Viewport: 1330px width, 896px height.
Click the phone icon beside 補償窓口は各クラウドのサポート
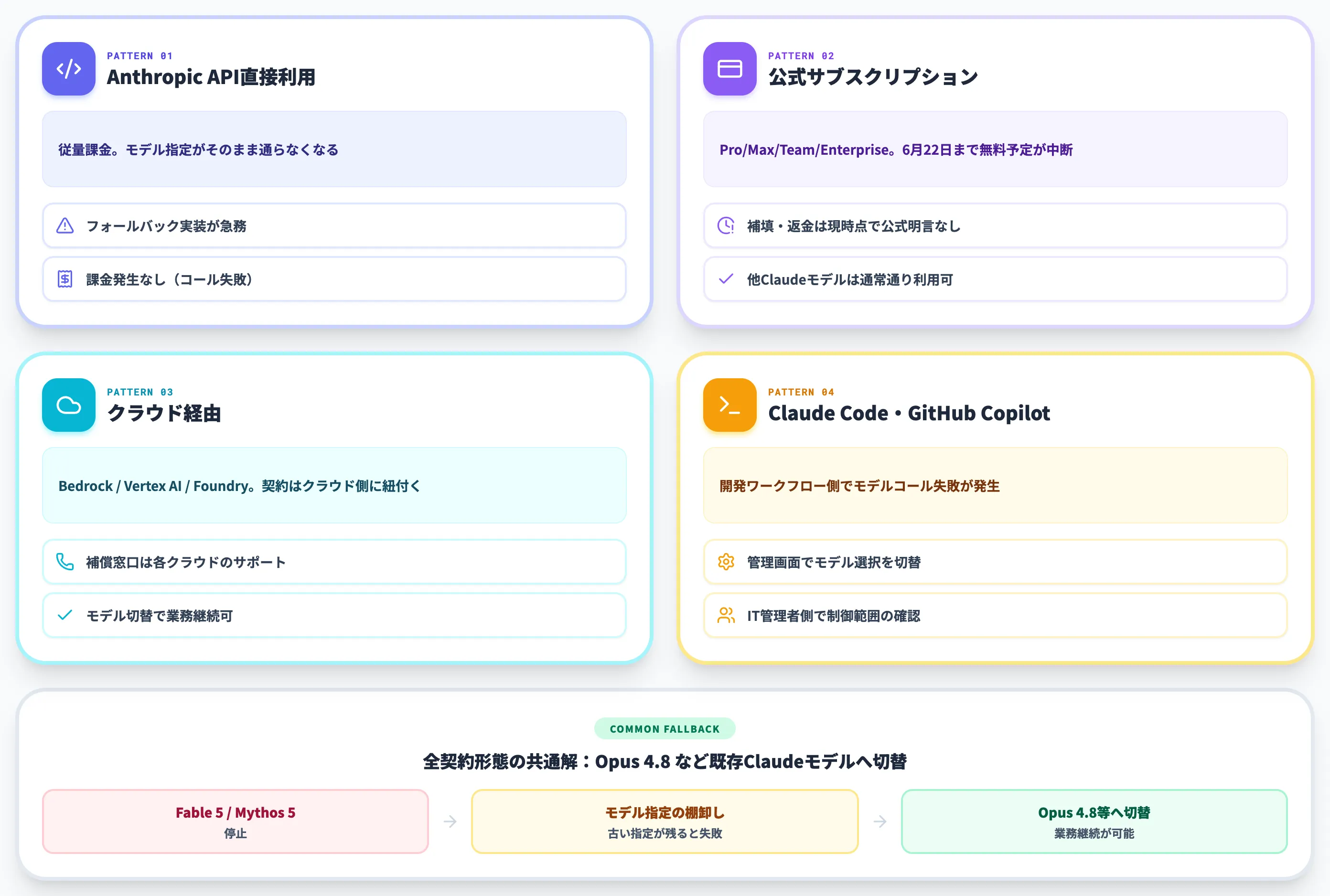pos(65,562)
